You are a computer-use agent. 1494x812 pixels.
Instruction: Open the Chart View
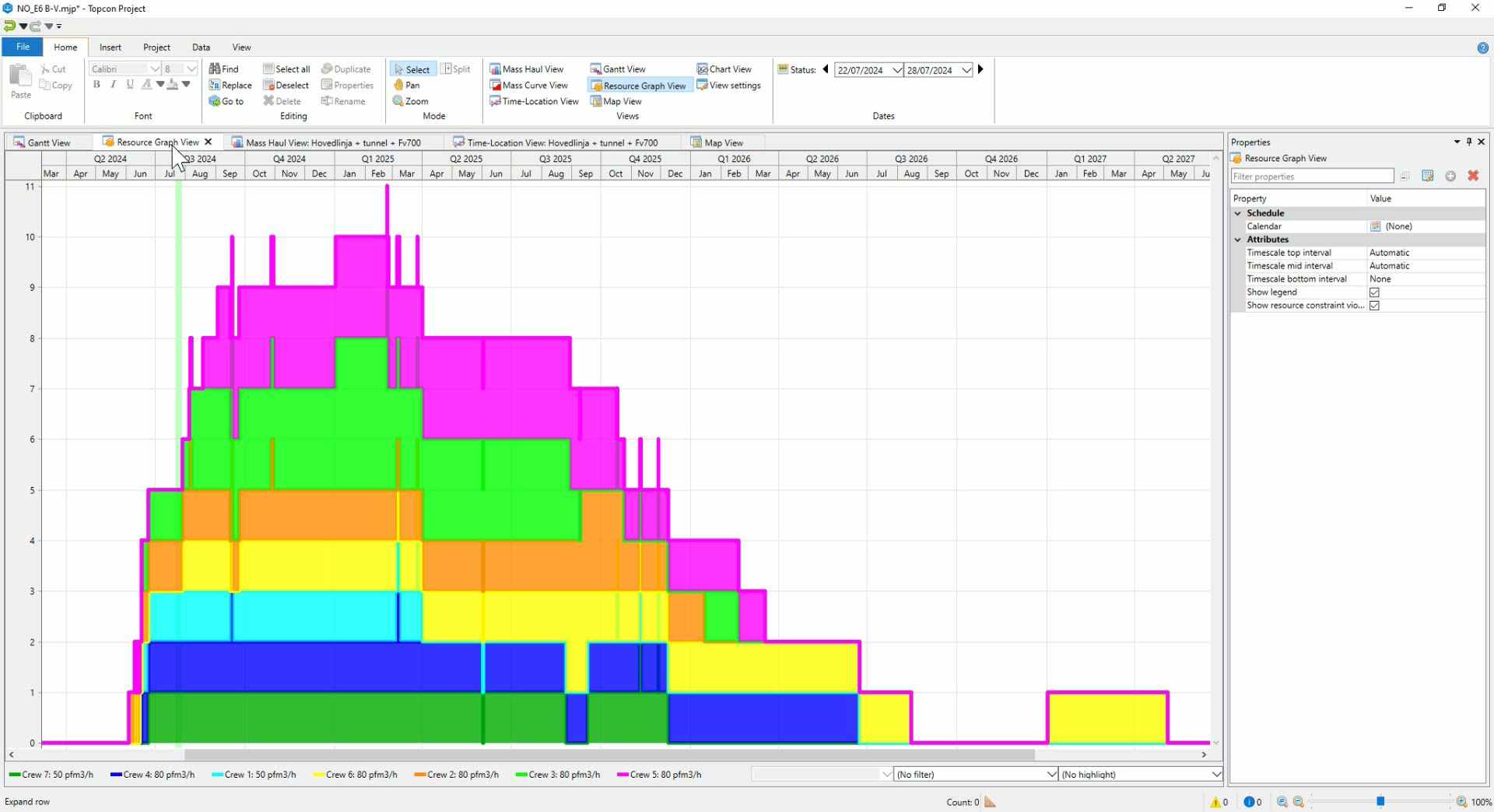[x=724, y=69]
